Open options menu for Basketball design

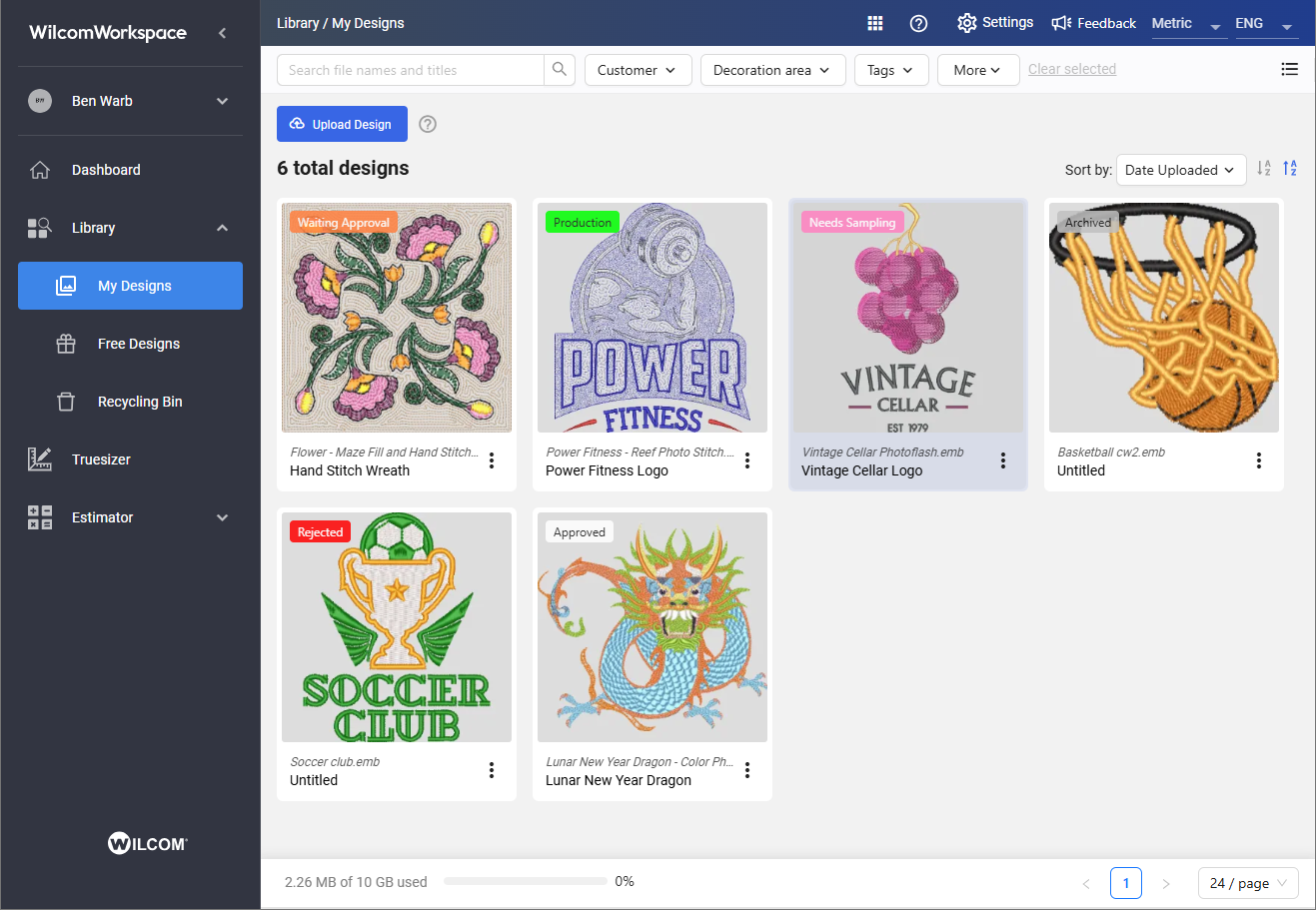click(x=1259, y=460)
